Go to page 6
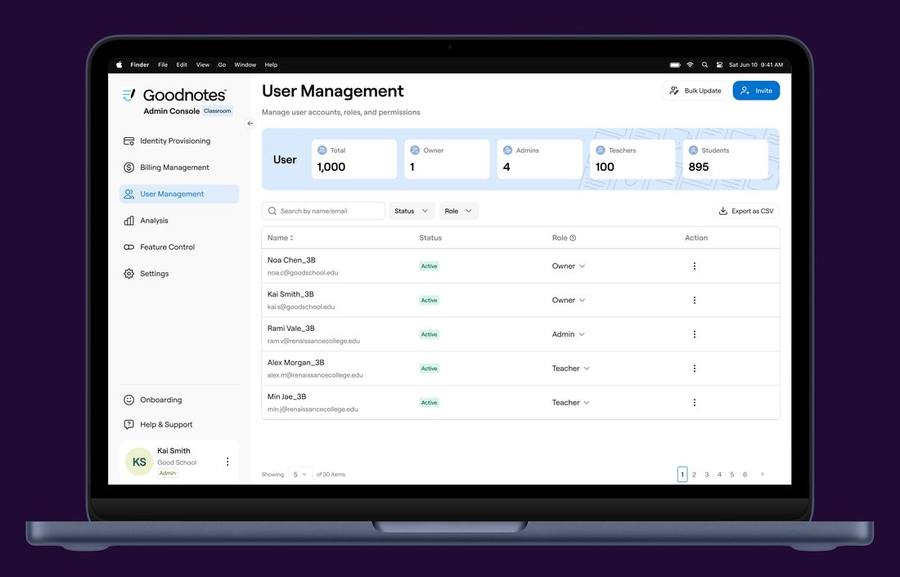The width and height of the screenshot is (900, 577). 745,474
